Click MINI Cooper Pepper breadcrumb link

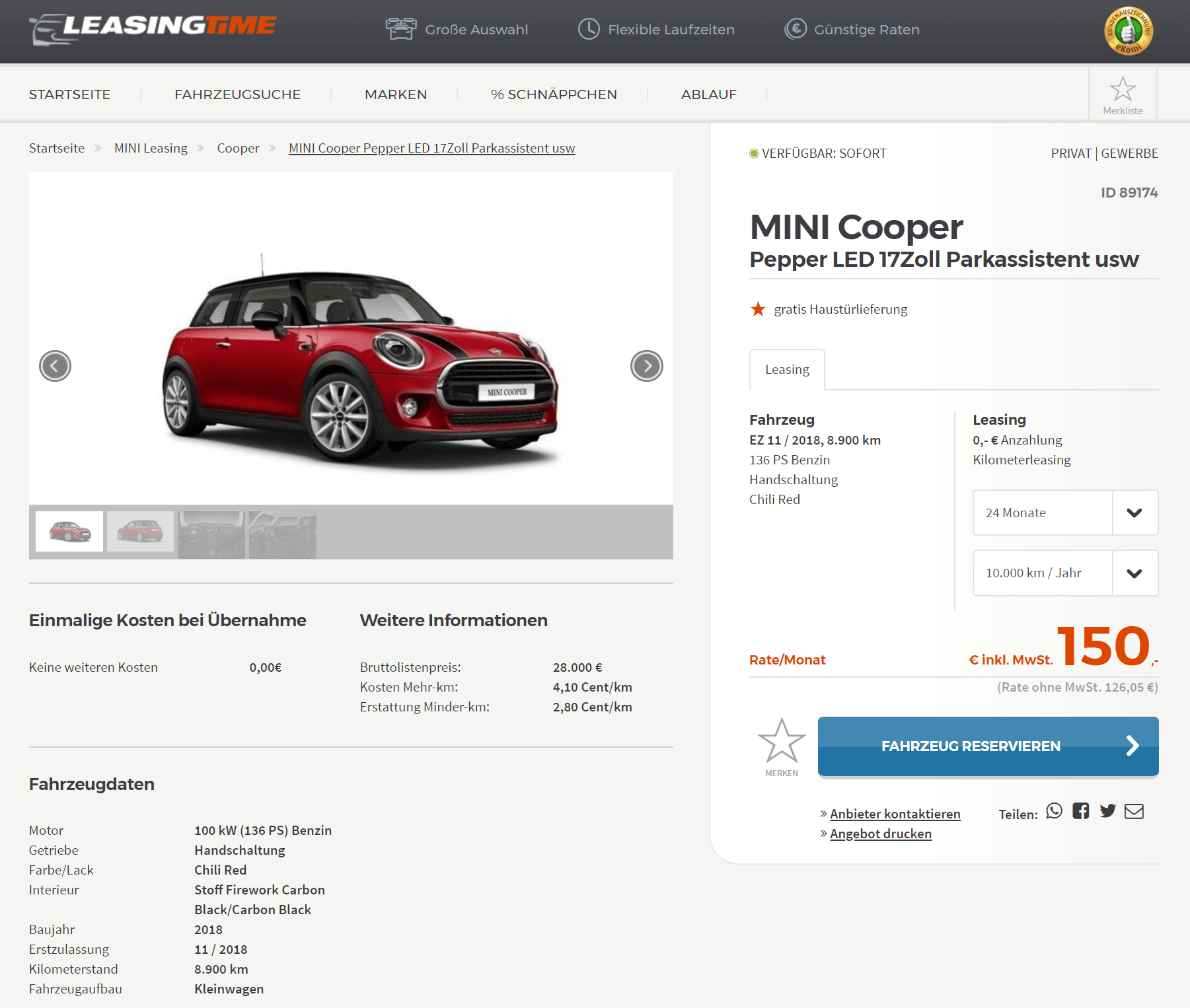(x=431, y=148)
